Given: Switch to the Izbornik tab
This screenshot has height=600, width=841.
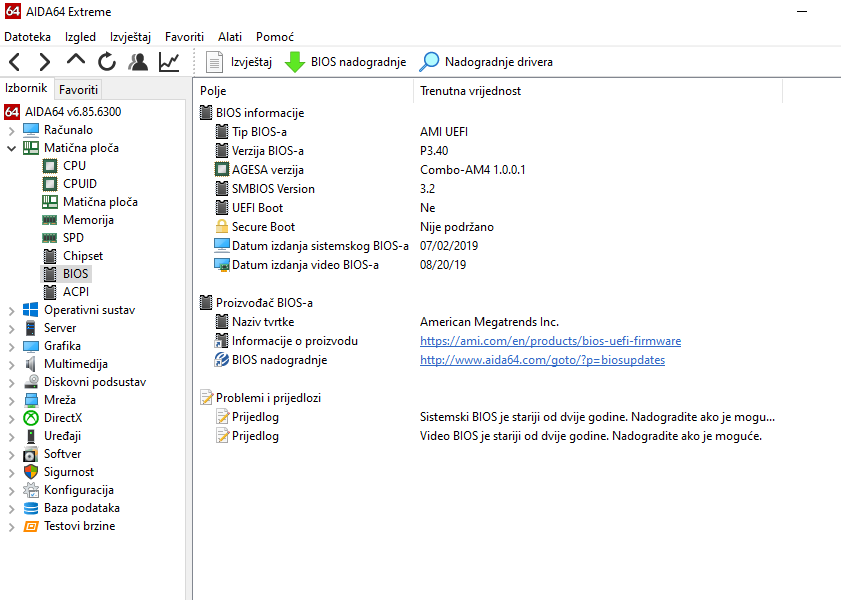Looking at the screenshot, I should point(26,88).
